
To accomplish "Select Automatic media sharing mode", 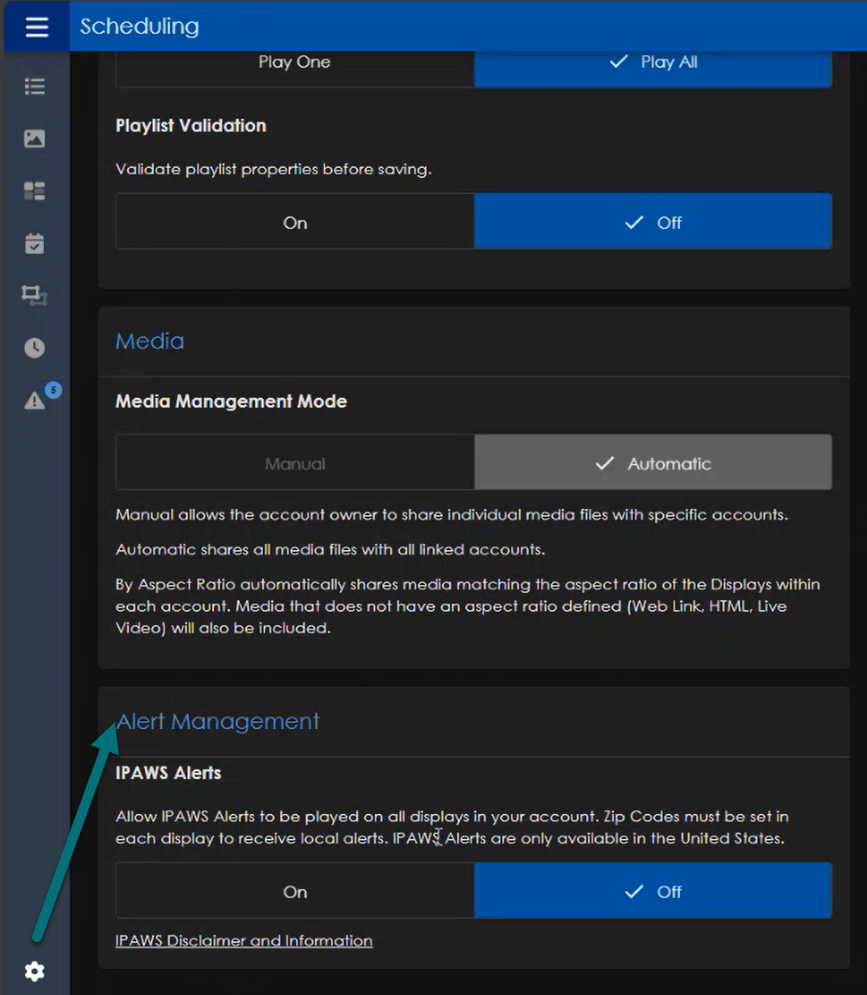I will click(x=652, y=463).
